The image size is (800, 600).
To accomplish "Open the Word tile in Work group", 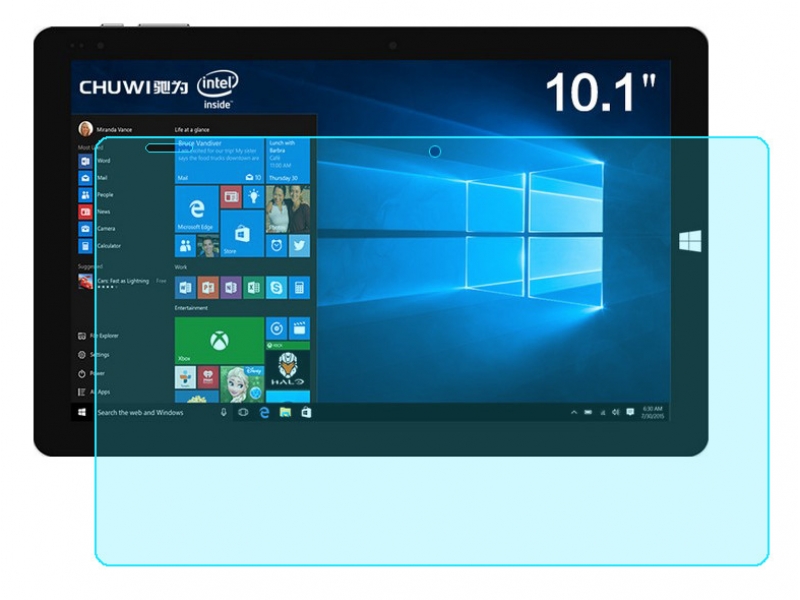I will 185,288.
